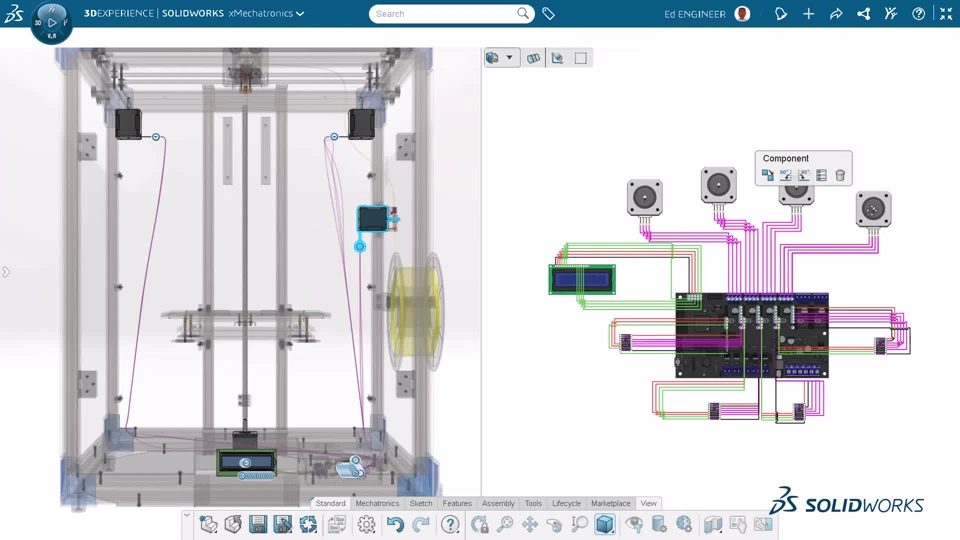Click the greyed arrows-and-boxes icon before the gear
960x540 pixels.
(x=337, y=524)
